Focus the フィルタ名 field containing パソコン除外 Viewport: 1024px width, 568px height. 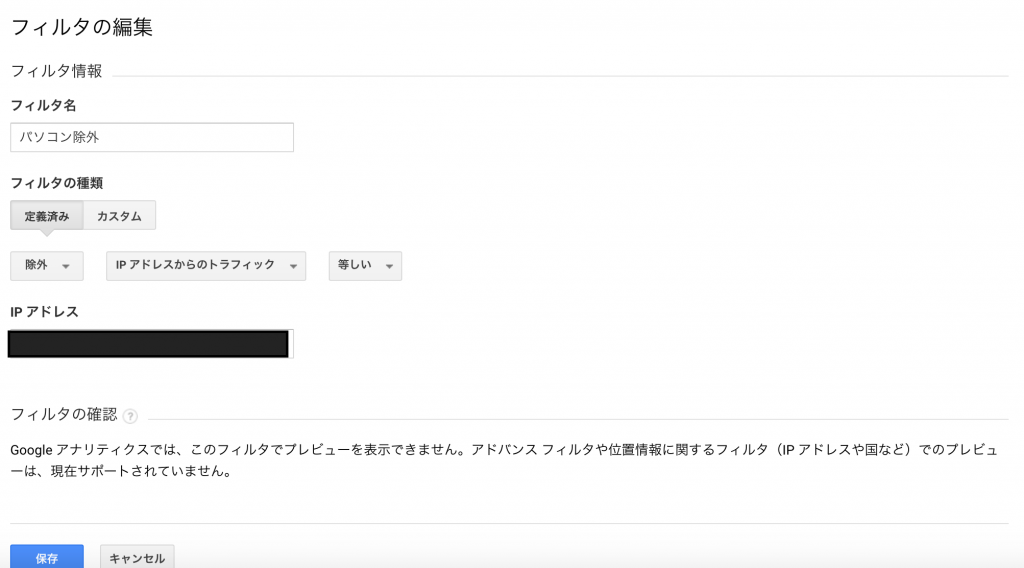tap(152, 137)
